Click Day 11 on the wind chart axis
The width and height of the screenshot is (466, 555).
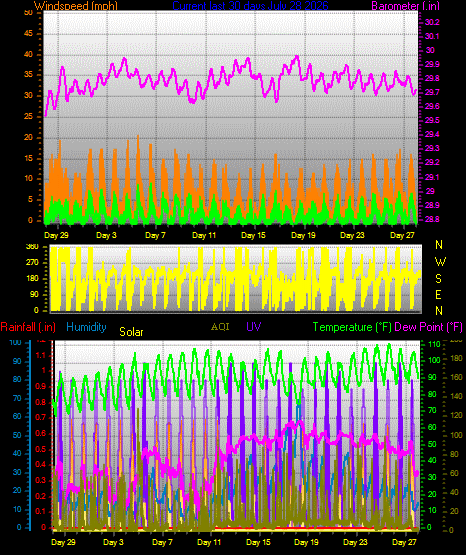pos(204,235)
